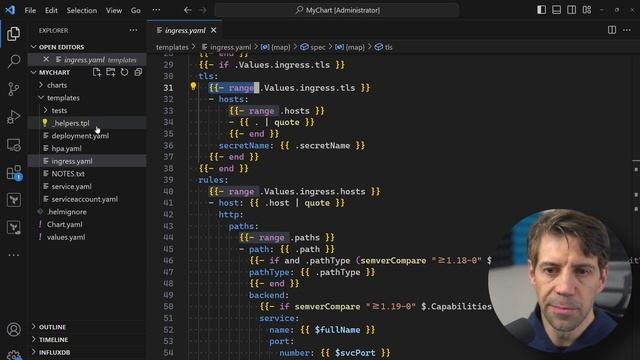This screenshot has width=640, height=360.
Task: Close ingress.yaml in Open Editors list
Action: pos(46,60)
